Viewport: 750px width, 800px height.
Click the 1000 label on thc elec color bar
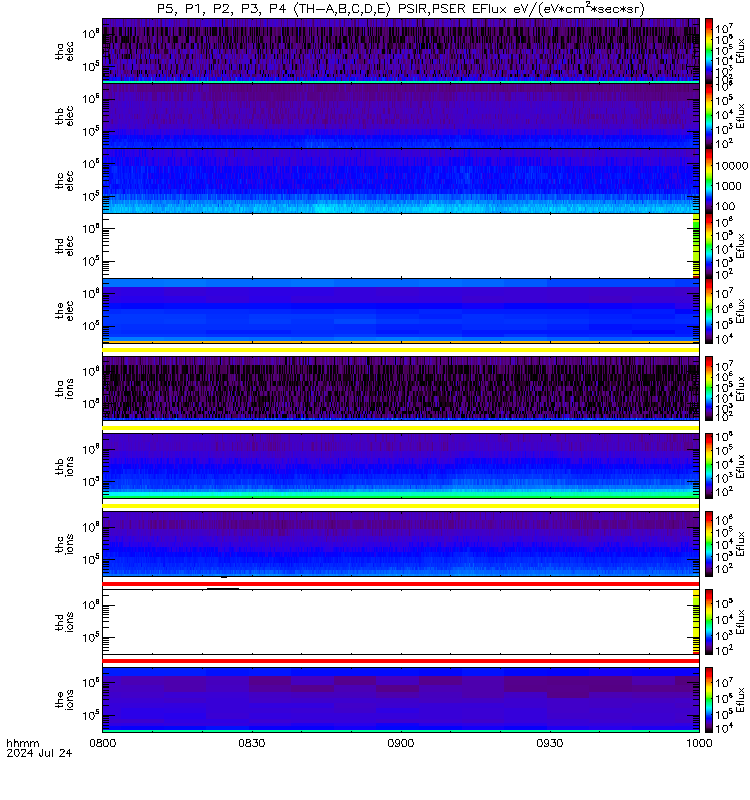point(729,186)
